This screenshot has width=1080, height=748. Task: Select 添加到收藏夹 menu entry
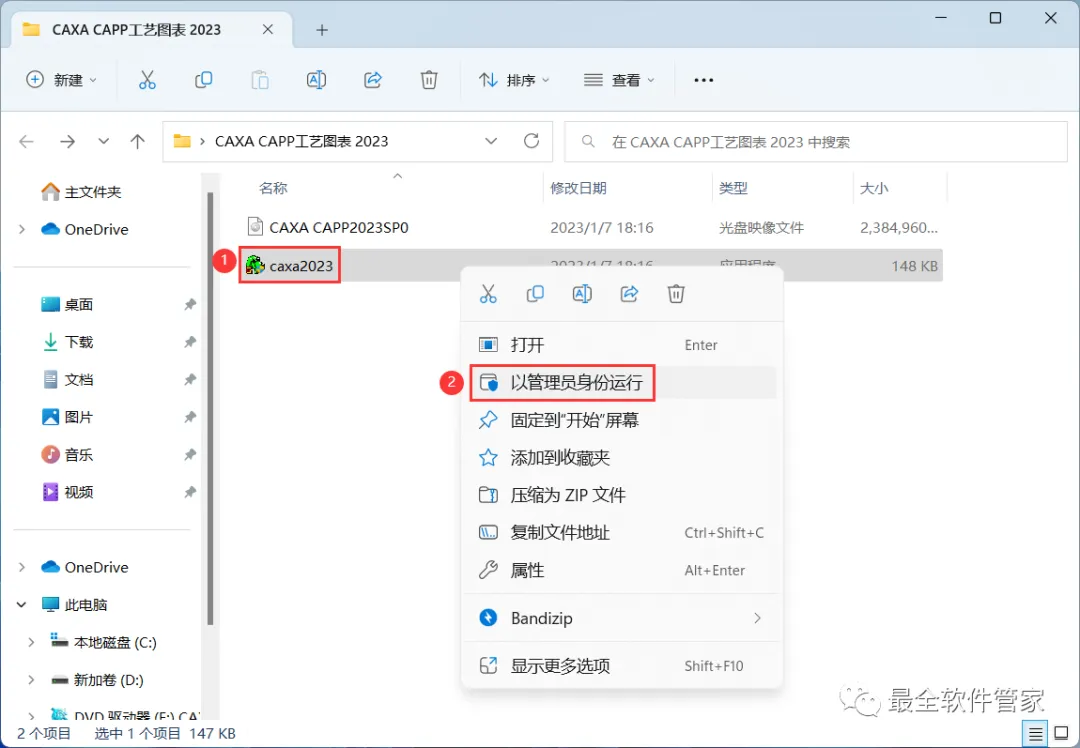tap(622, 457)
